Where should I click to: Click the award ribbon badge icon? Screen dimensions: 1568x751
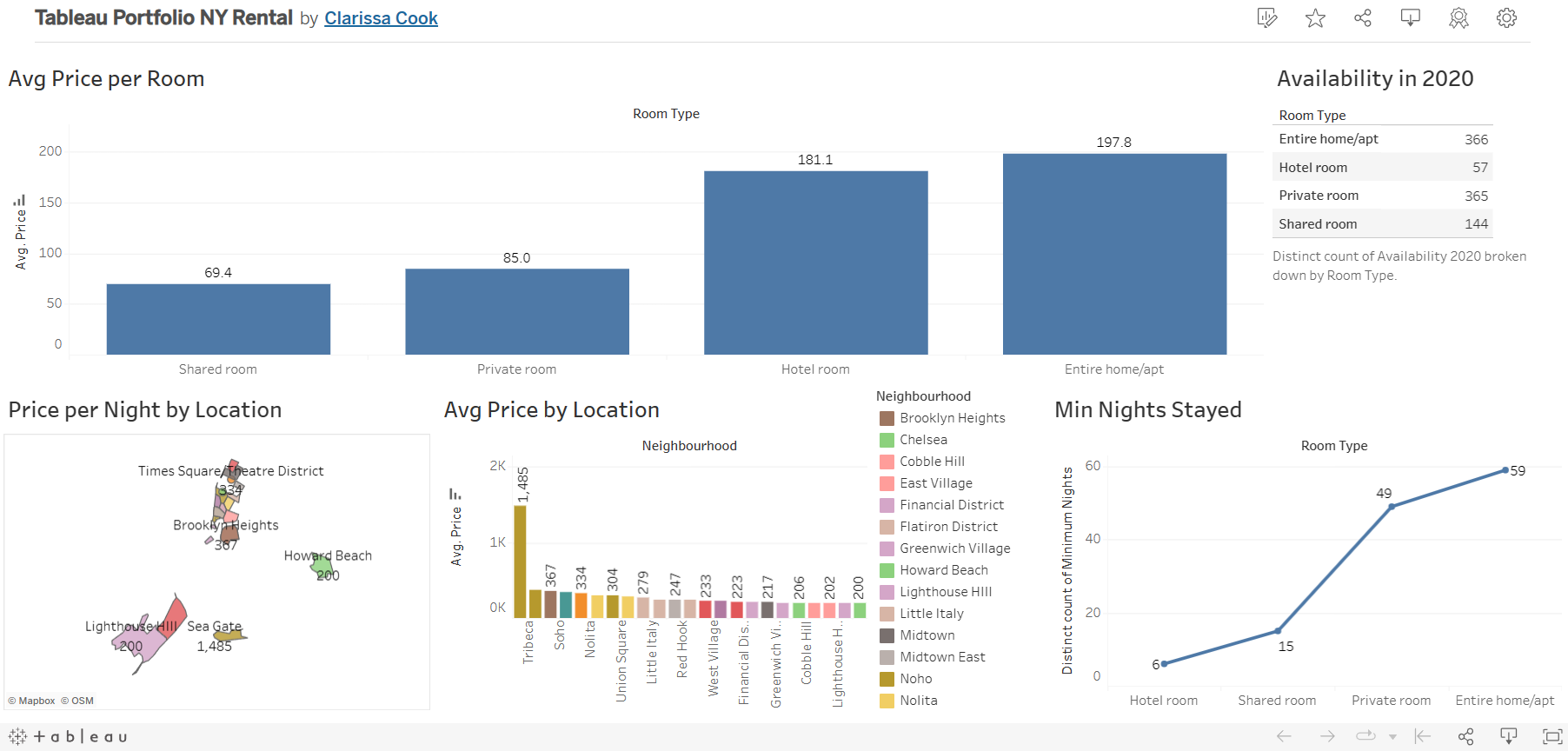(x=1458, y=18)
